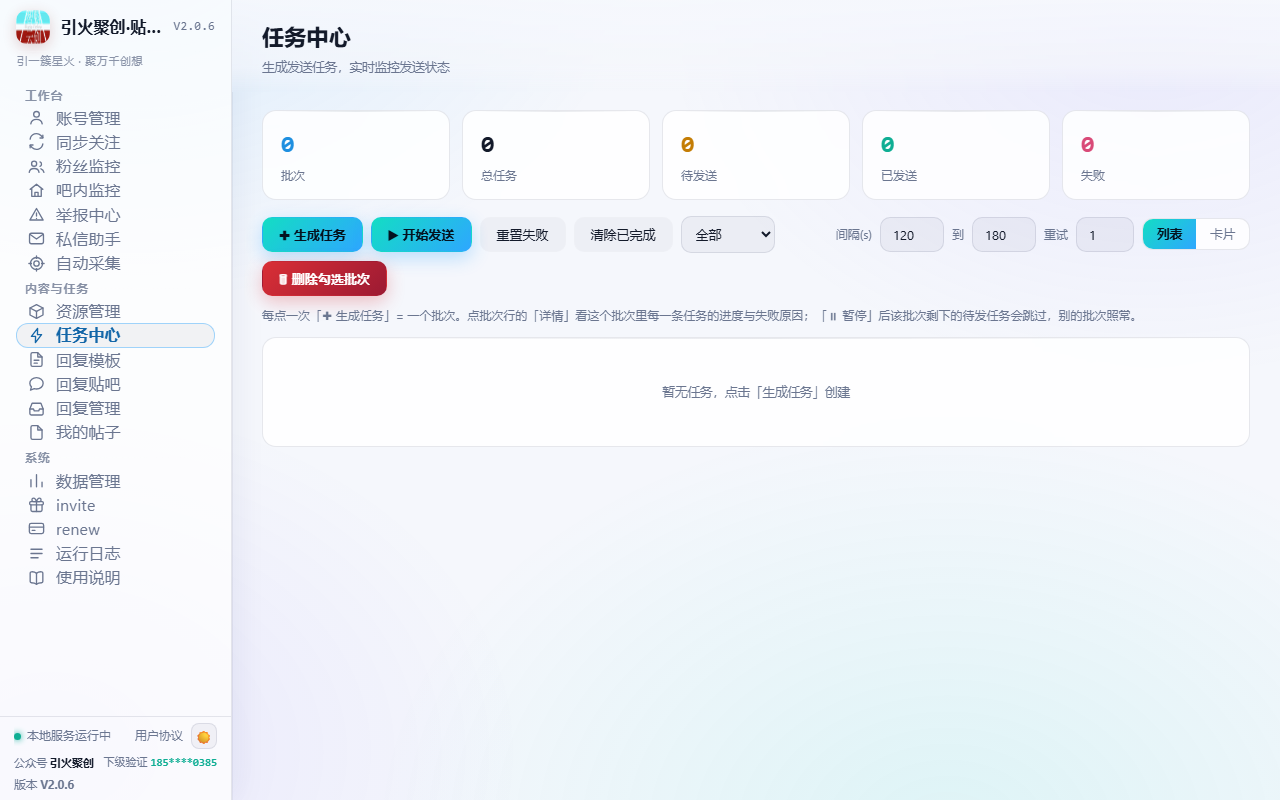The height and width of the screenshot is (800, 1280).
Task: Switch to 卡片 view
Action: point(1222,234)
